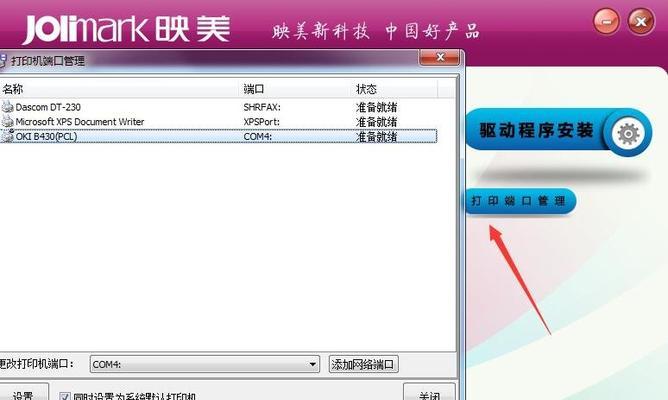
Task: Click 准备就绪 status of Microsoft XPS Document Writer
Action: click(x=377, y=122)
